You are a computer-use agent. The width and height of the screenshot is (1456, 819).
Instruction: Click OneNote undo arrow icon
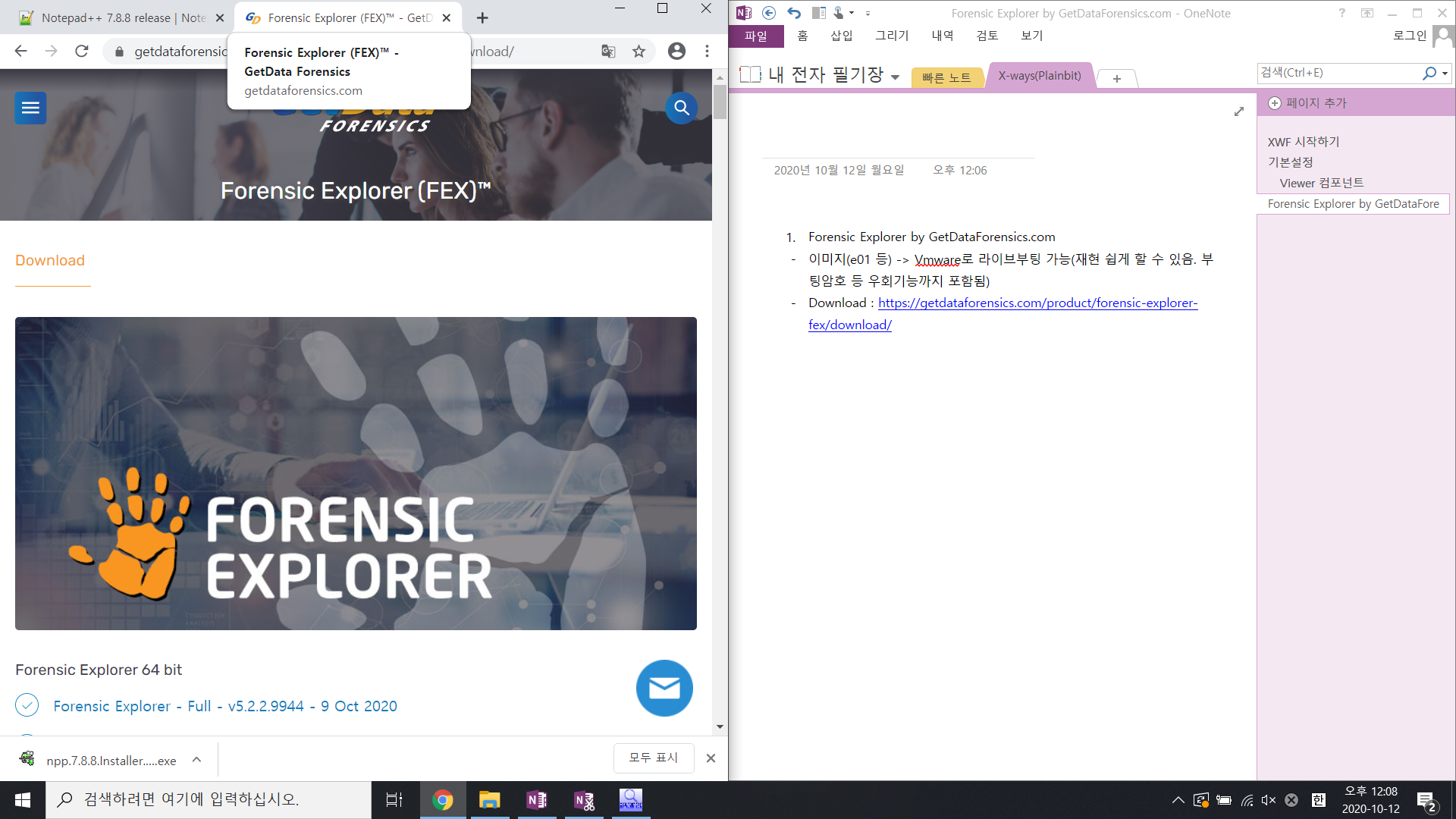793,13
